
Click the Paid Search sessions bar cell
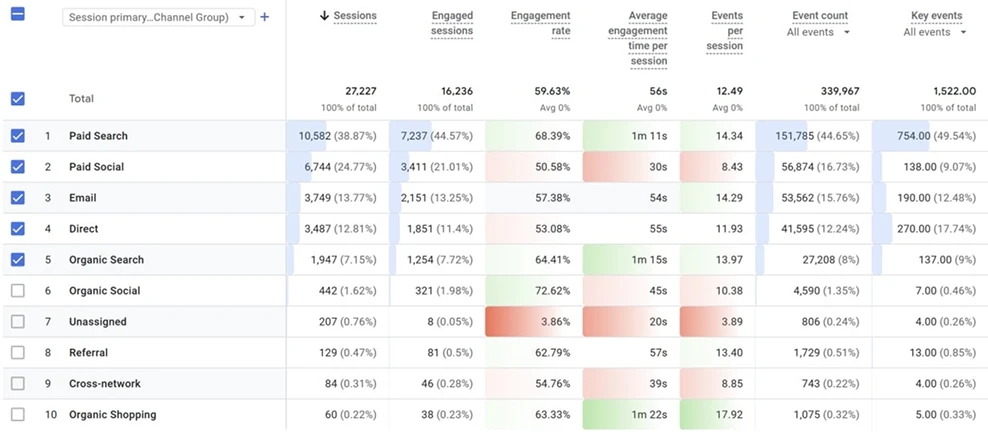336,135
